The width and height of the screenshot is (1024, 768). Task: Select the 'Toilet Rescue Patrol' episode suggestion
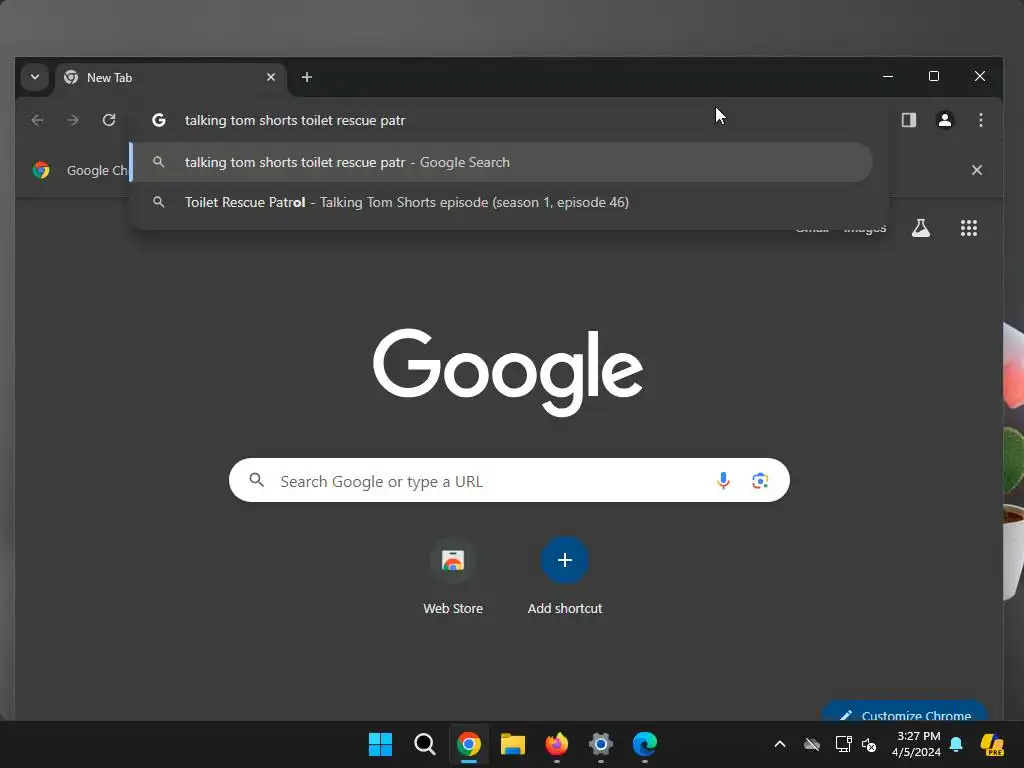click(502, 202)
